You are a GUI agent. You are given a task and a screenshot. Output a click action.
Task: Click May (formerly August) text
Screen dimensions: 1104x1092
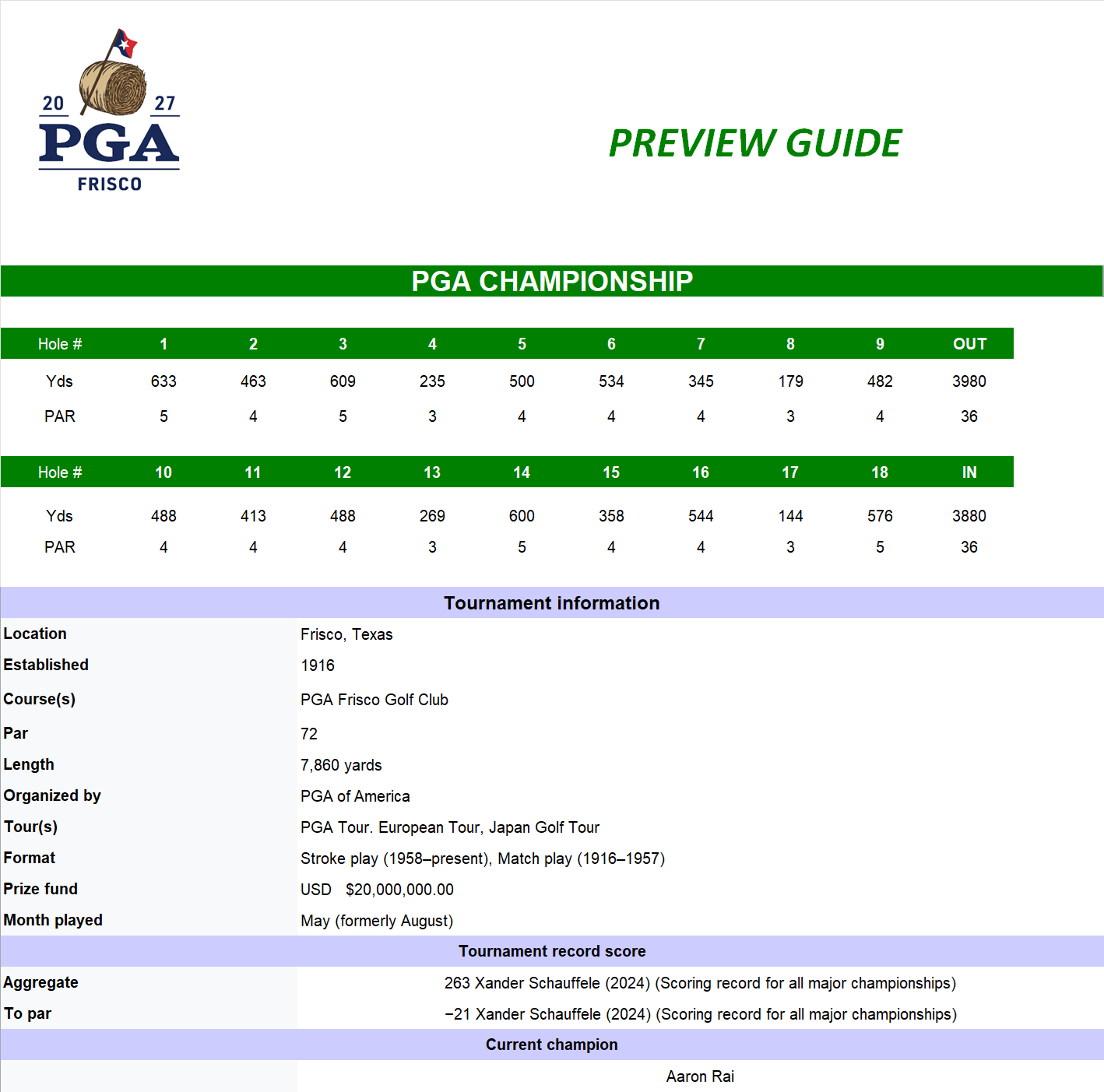pos(377,921)
